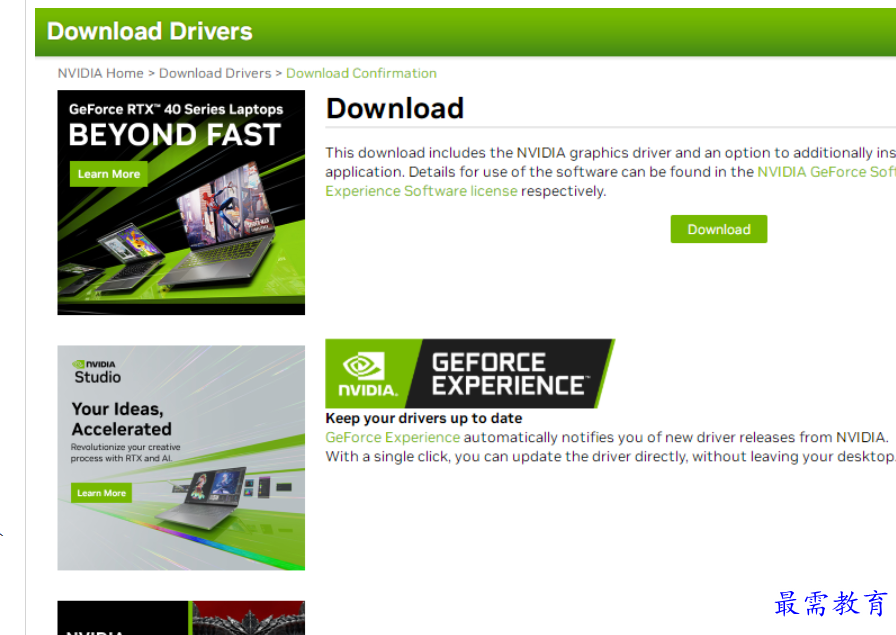
Task: Click the NVIDIA Studio logo in banner
Action: tap(96, 372)
